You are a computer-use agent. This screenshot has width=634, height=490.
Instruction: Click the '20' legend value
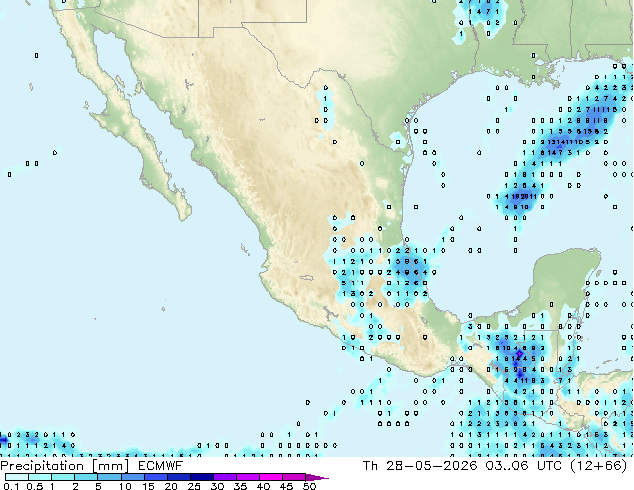[x=171, y=486]
